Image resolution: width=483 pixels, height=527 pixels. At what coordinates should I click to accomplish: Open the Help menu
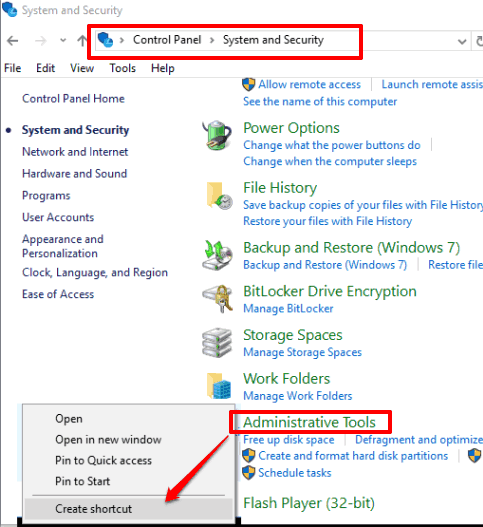163,68
